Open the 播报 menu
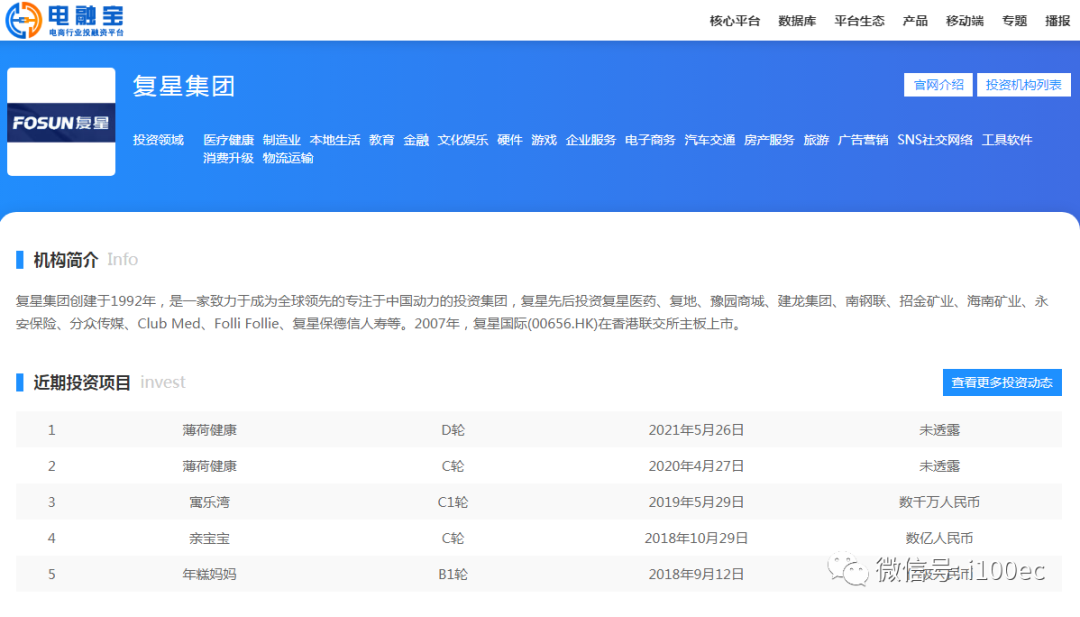The width and height of the screenshot is (1080, 617). click(x=1057, y=21)
